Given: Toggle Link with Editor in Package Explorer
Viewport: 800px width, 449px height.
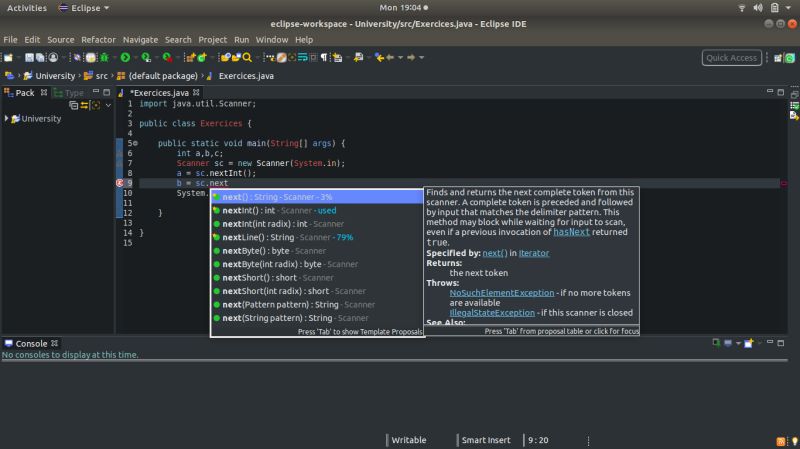Looking at the screenshot, I should (x=84, y=105).
